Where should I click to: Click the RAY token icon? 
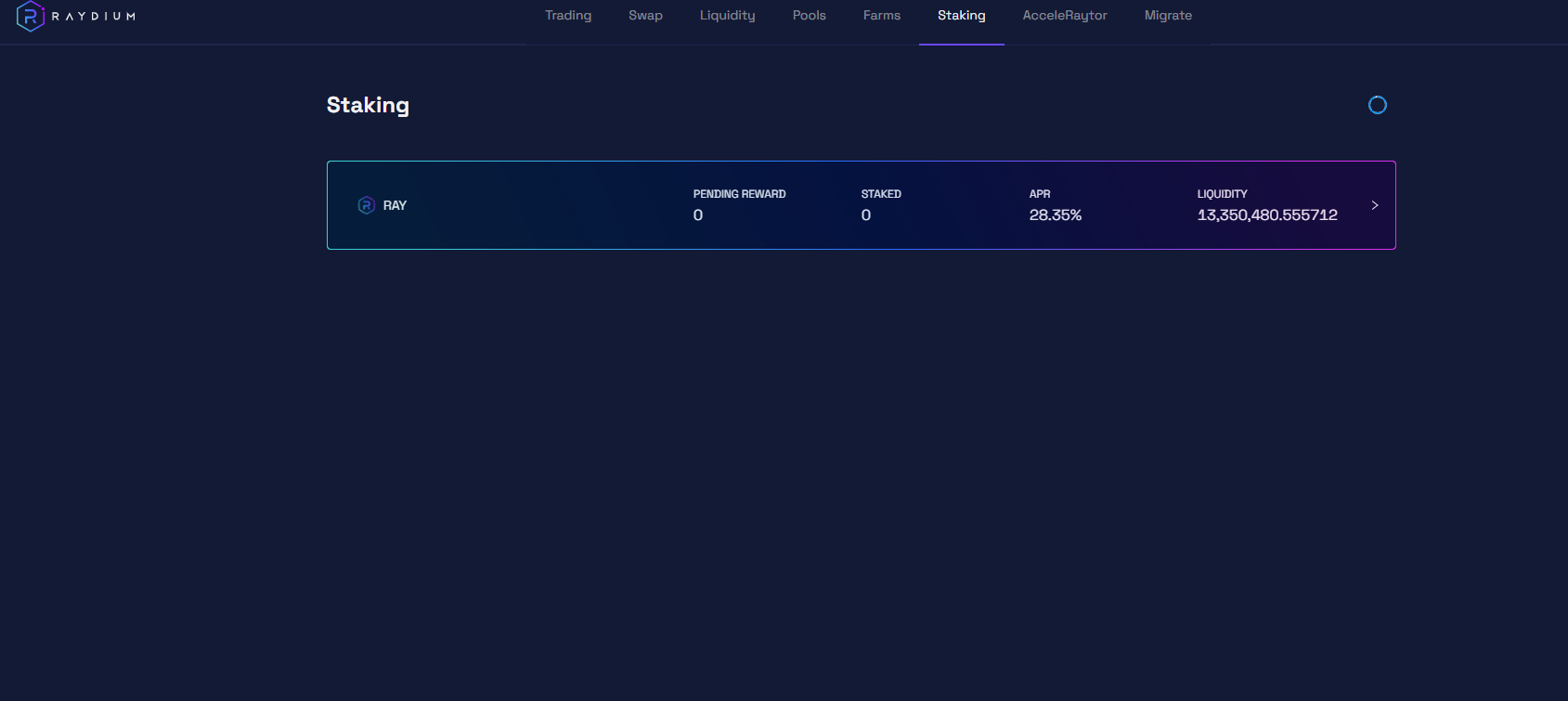367,205
